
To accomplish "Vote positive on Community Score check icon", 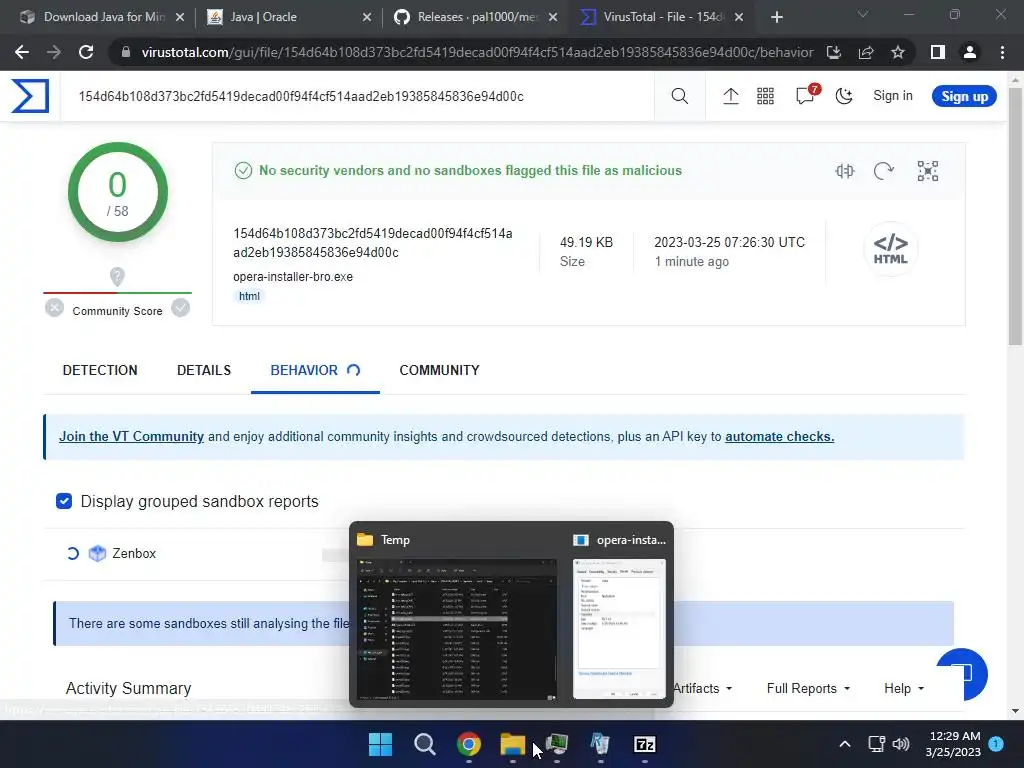I will click(180, 308).
